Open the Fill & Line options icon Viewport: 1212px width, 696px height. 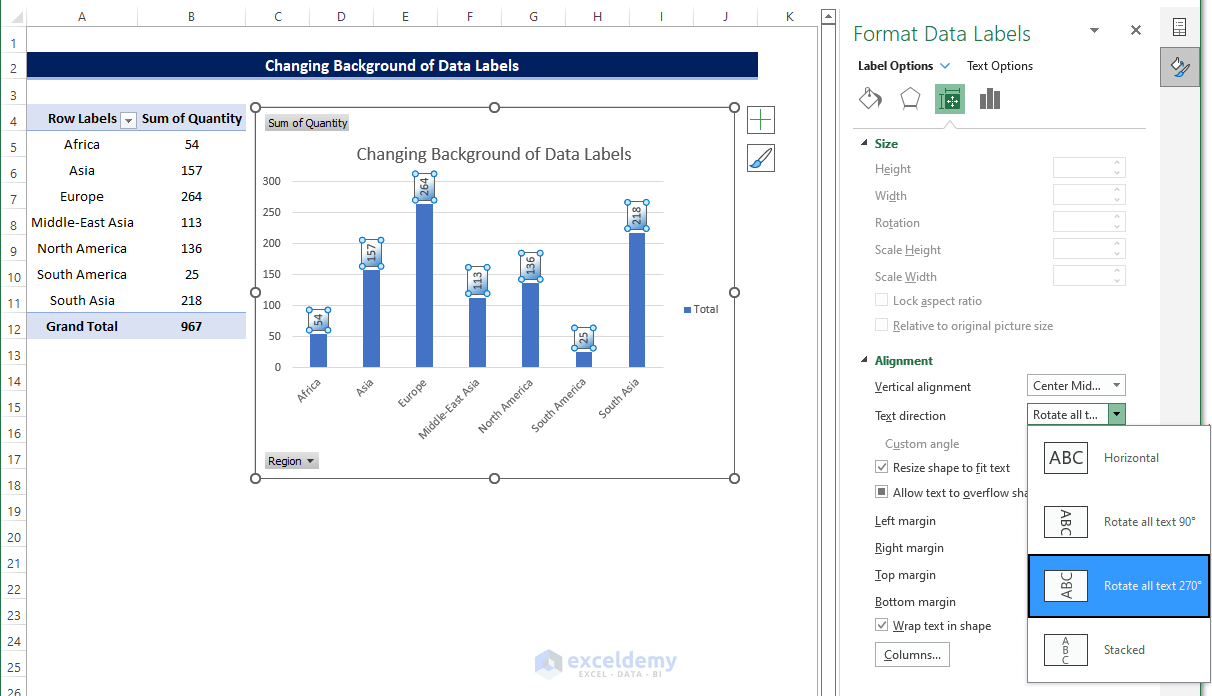coord(870,98)
